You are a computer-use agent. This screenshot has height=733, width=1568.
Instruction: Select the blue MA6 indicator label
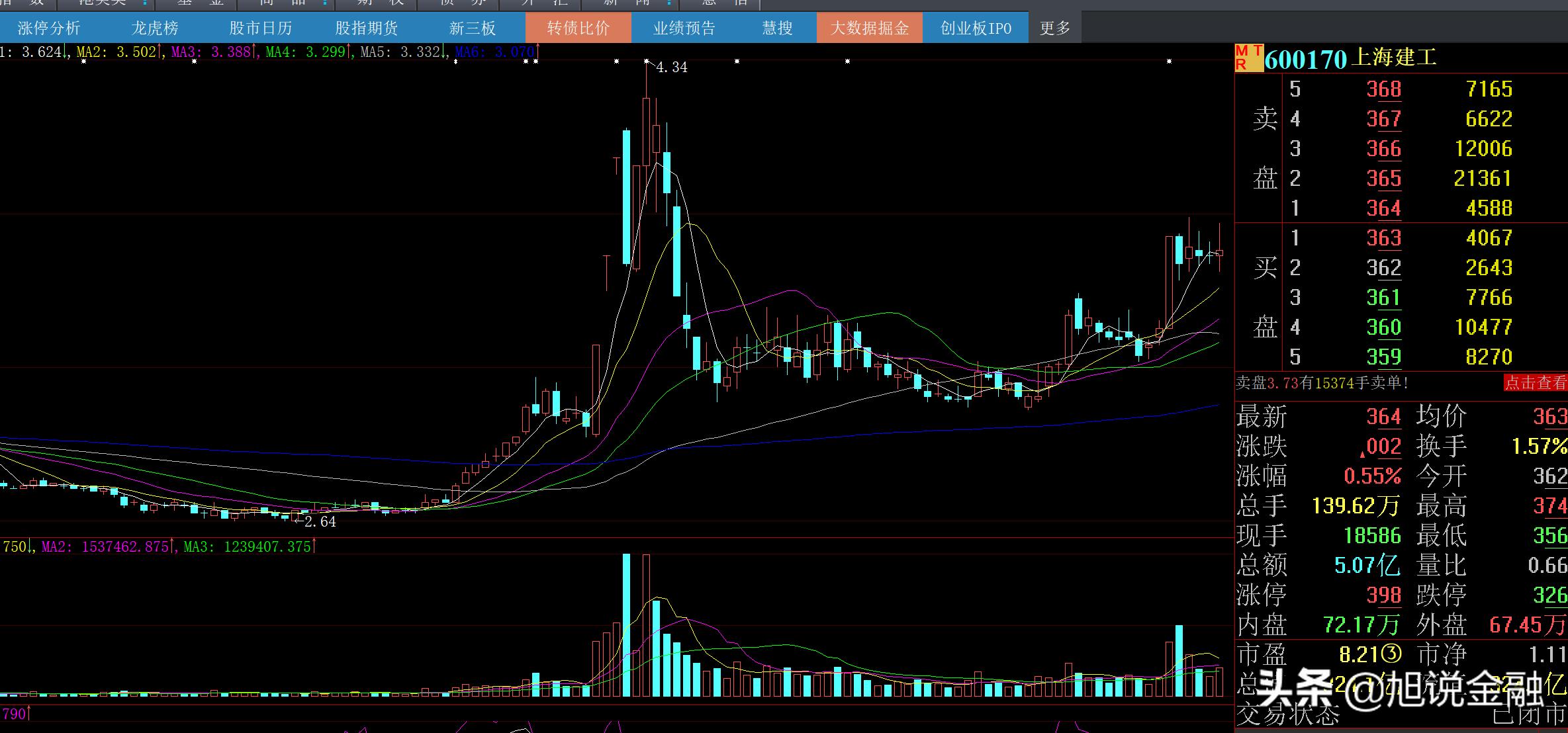(x=494, y=52)
